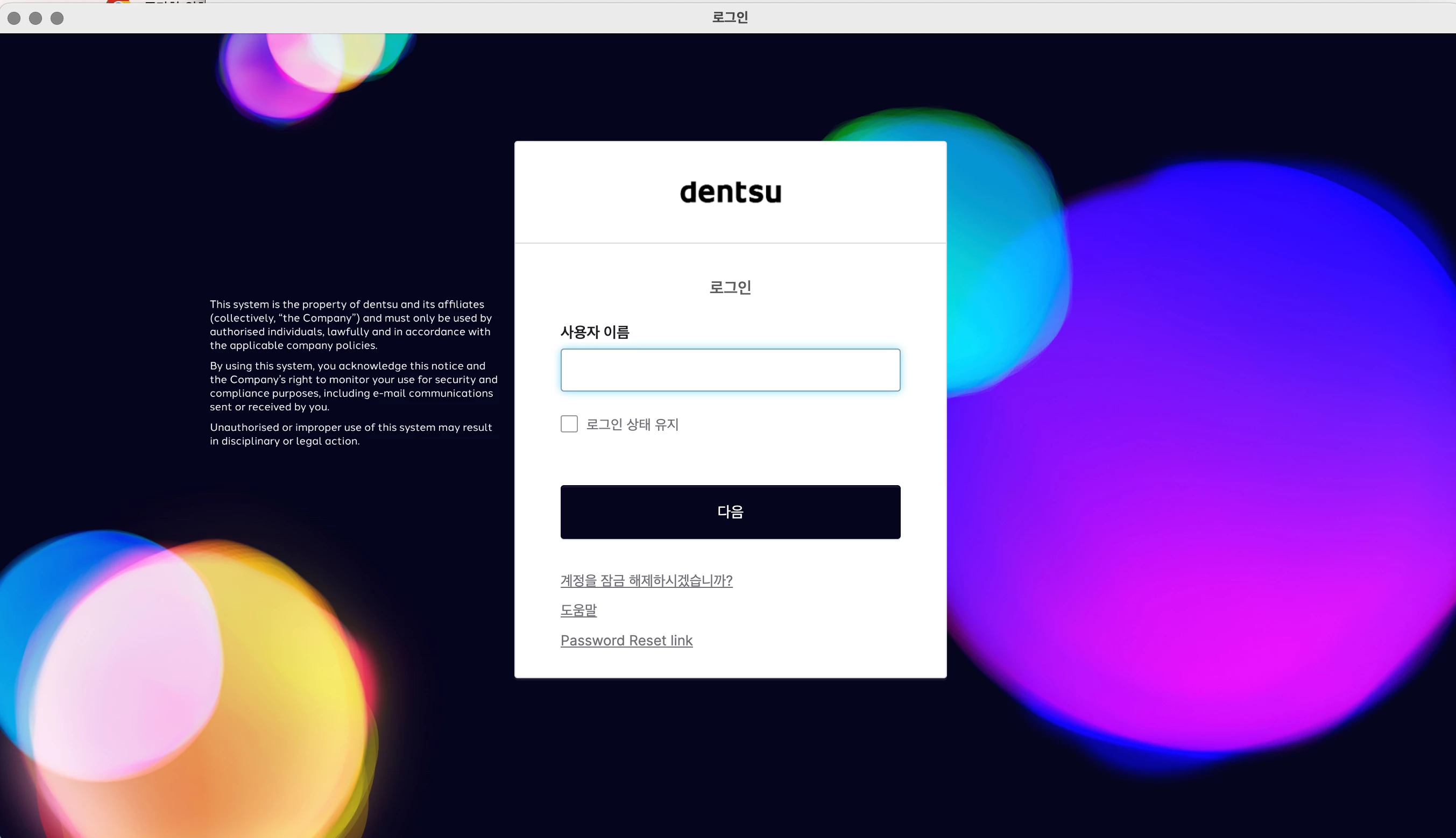Image resolution: width=1456 pixels, height=838 pixels.
Task: Enable the 로그인 상태 유지 checkbox
Action: point(569,424)
